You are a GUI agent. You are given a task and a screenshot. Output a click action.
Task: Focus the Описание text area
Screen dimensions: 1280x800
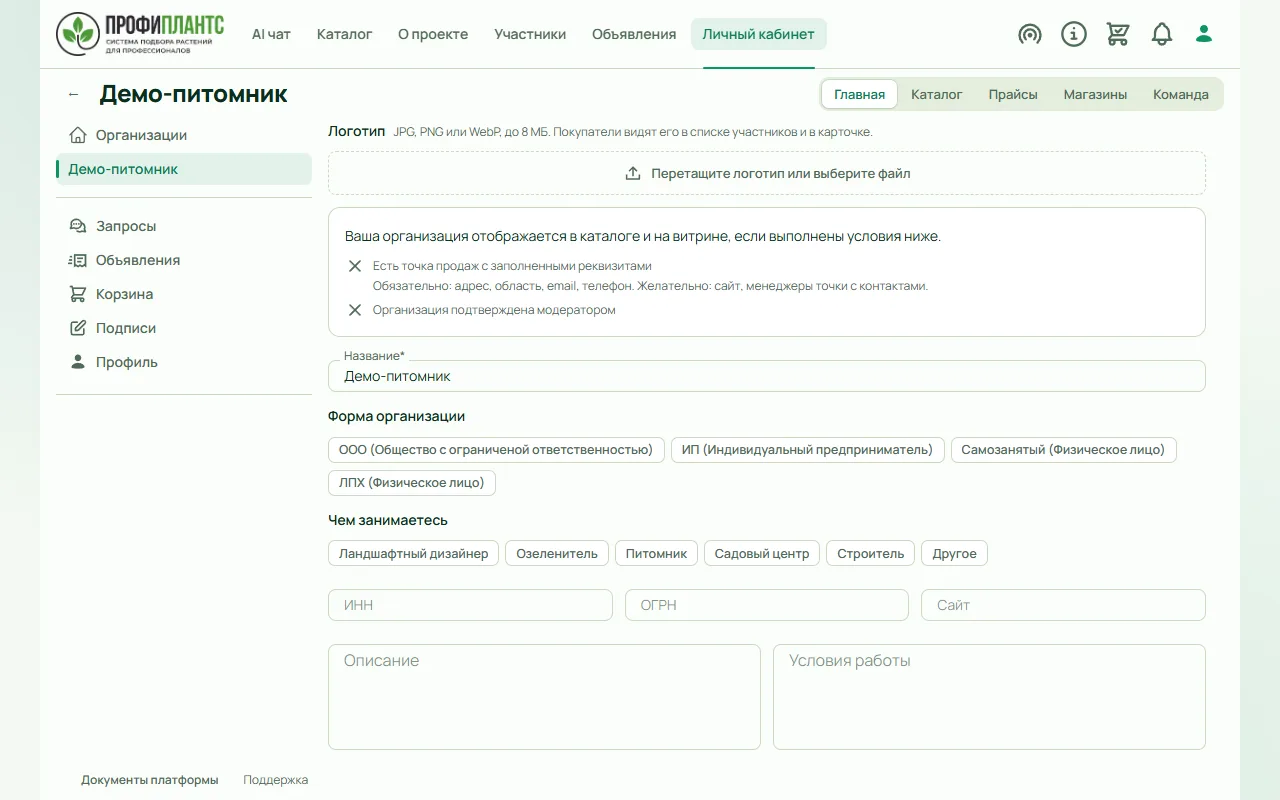click(x=544, y=697)
